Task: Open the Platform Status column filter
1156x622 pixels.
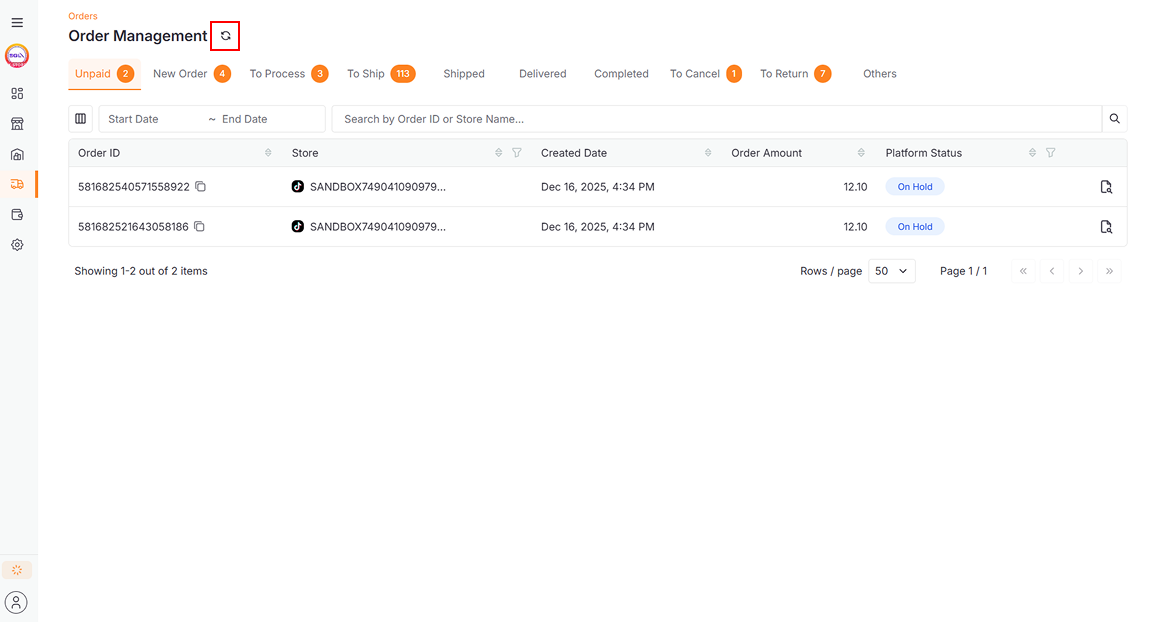Action: pyautogui.click(x=1051, y=153)
